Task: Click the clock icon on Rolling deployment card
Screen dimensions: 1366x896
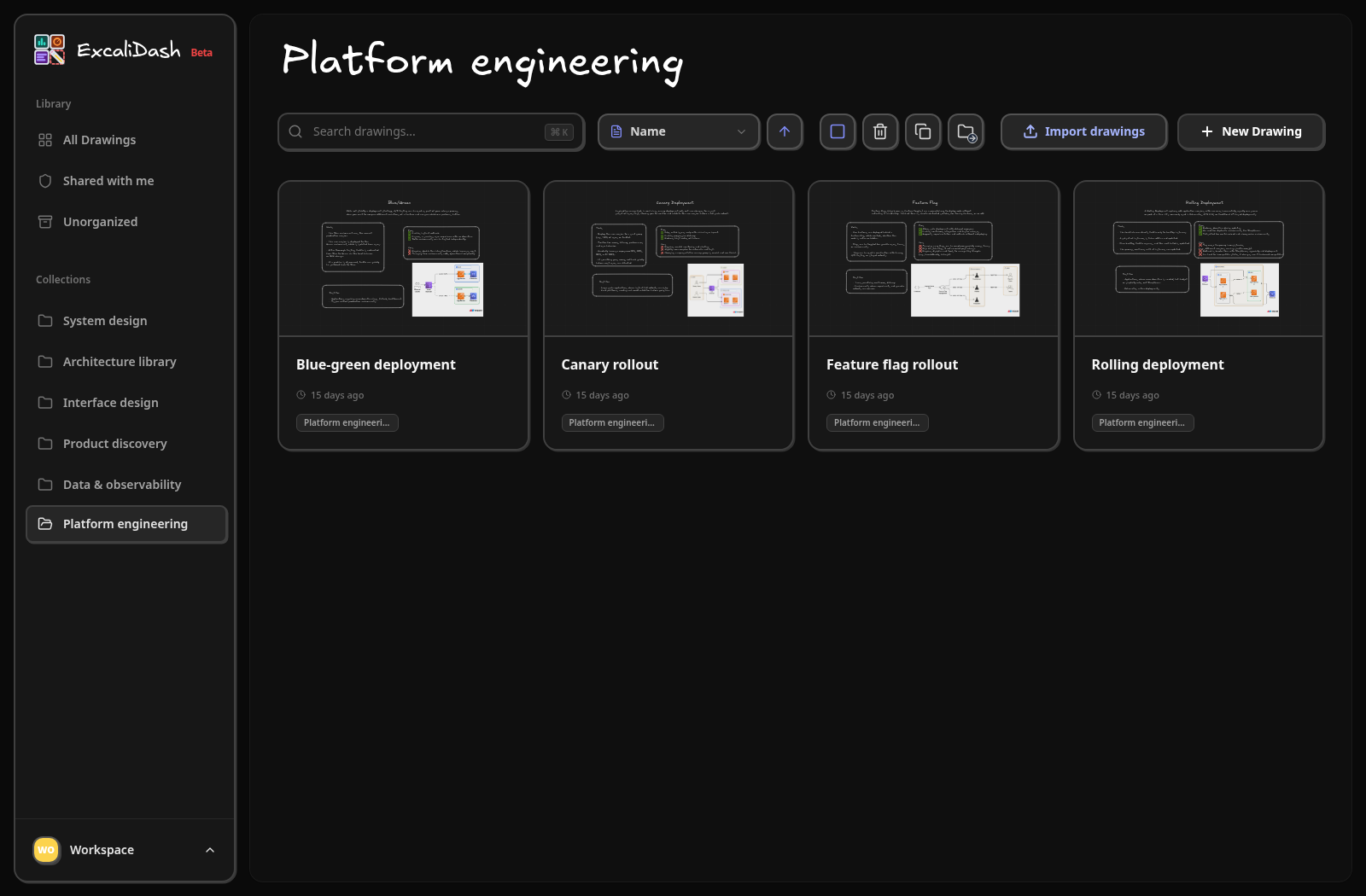Action: point(1096,395)
